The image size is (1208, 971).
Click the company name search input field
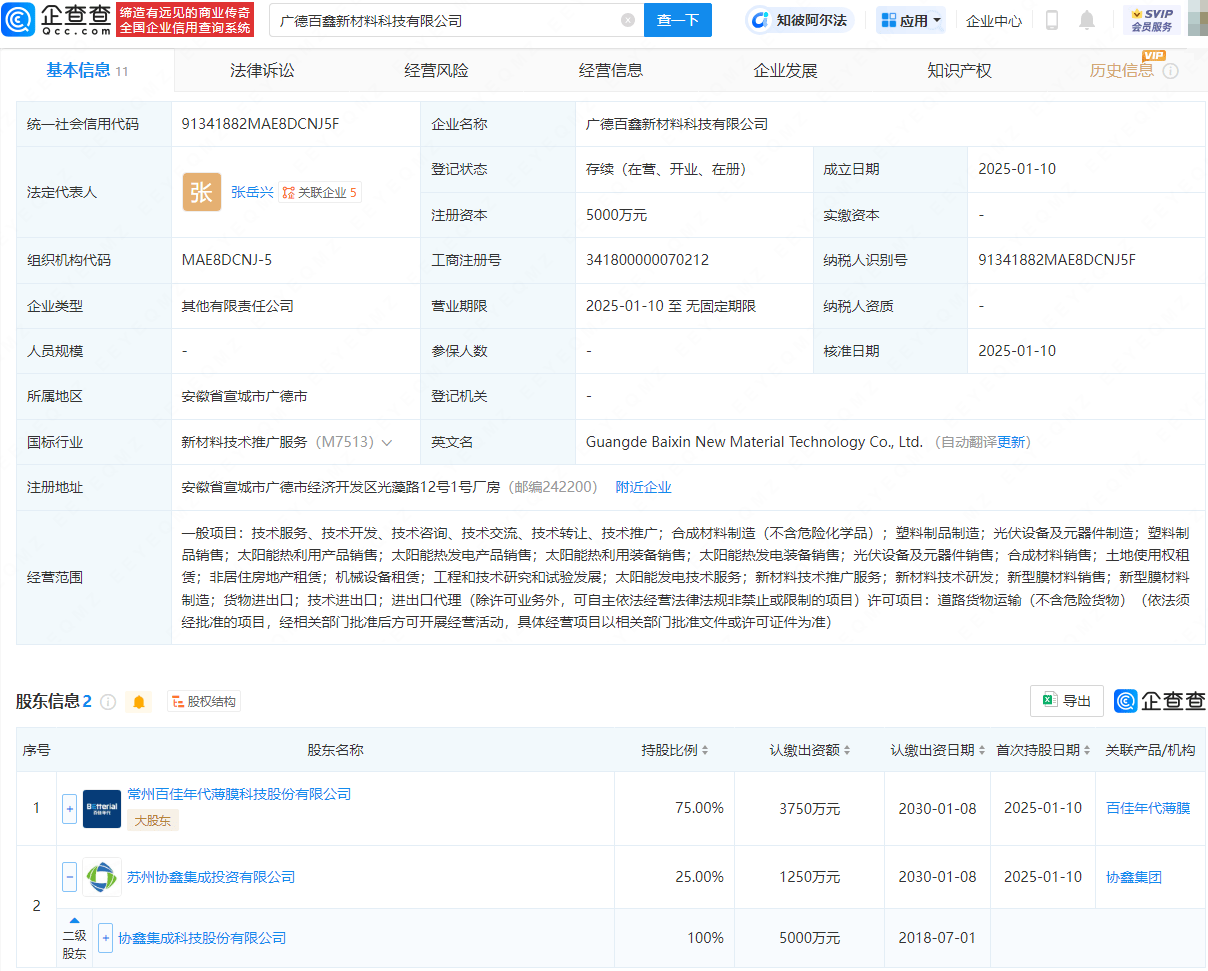click(x=430, y=20)
